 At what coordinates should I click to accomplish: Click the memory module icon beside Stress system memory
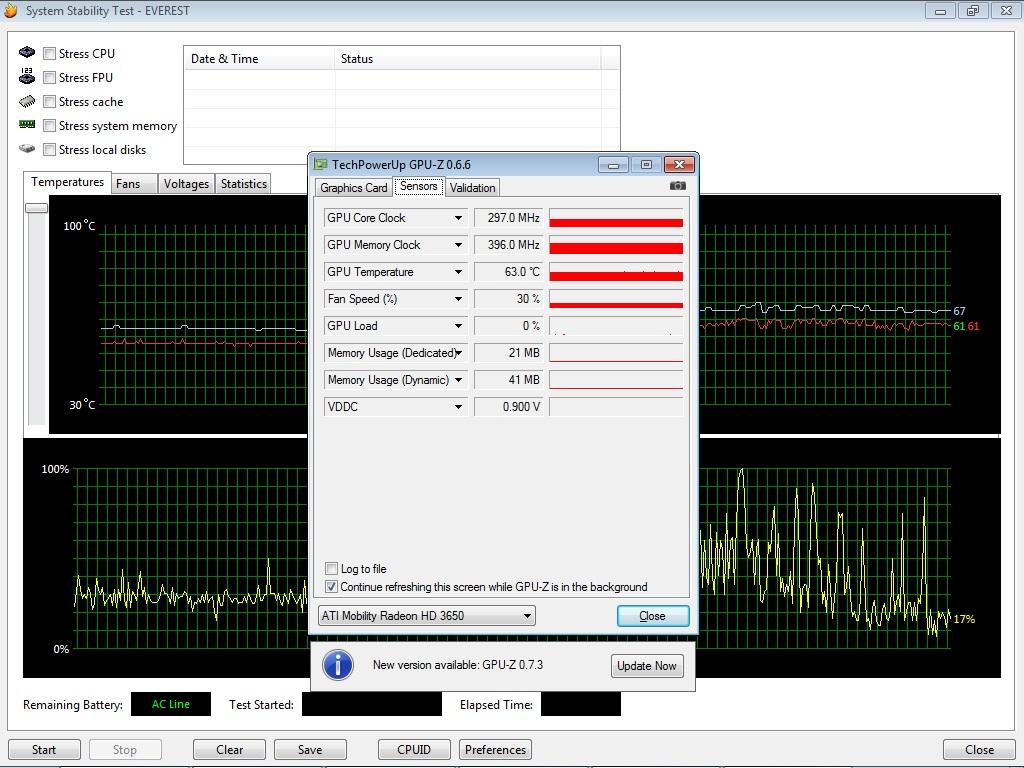(x=27, y=124)
